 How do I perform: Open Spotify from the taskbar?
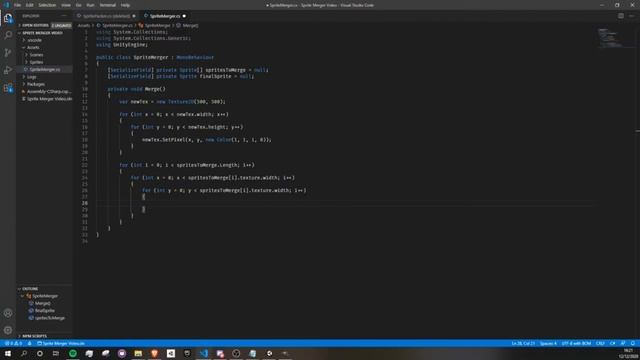point(73,353)
